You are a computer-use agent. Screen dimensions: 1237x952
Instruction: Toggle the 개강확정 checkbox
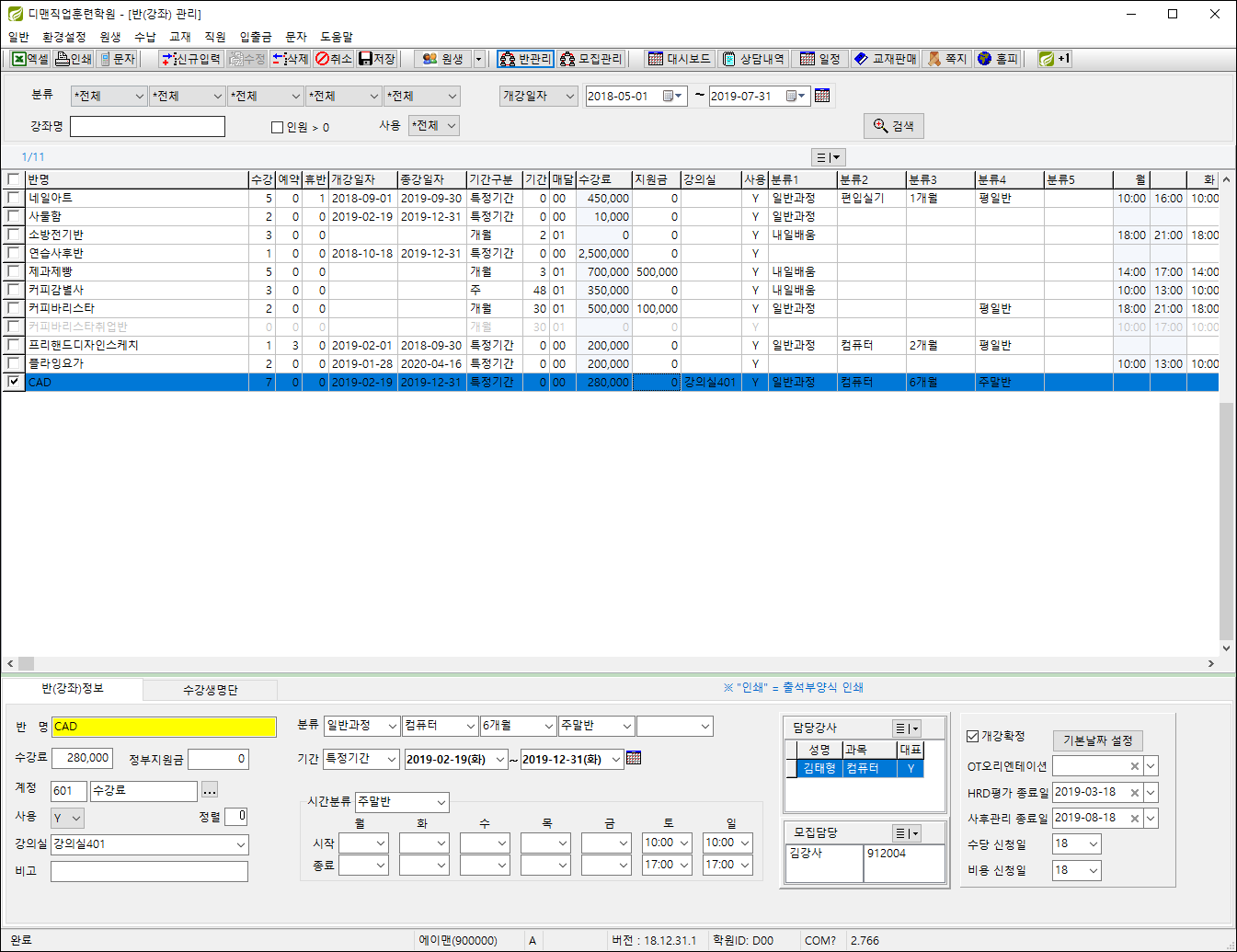pos(973,736)
